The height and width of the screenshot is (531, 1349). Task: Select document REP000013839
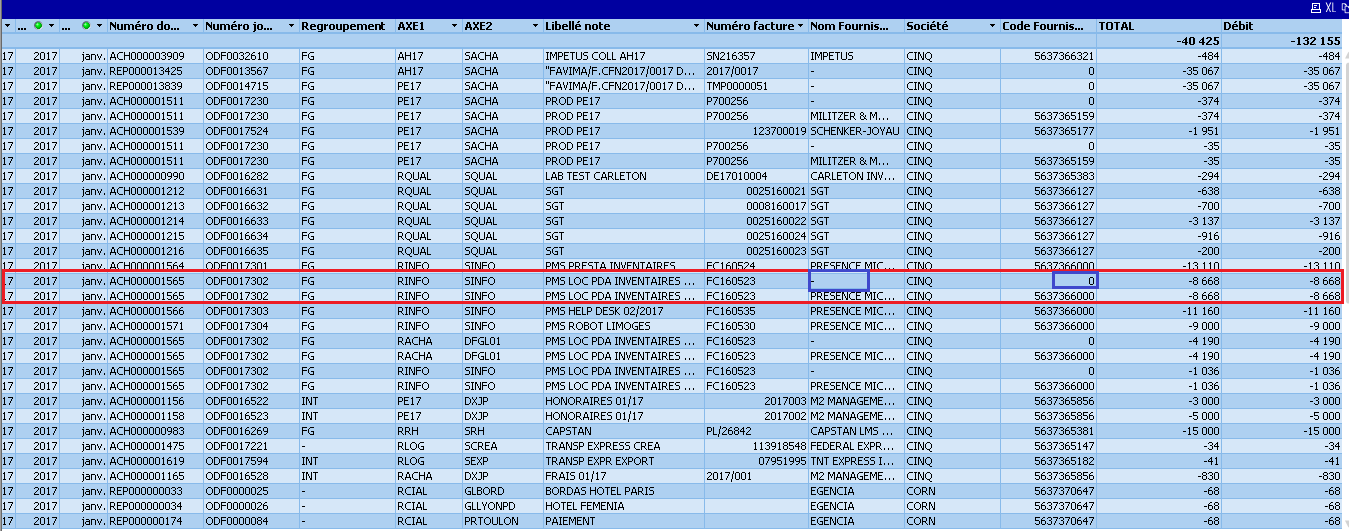146,86
